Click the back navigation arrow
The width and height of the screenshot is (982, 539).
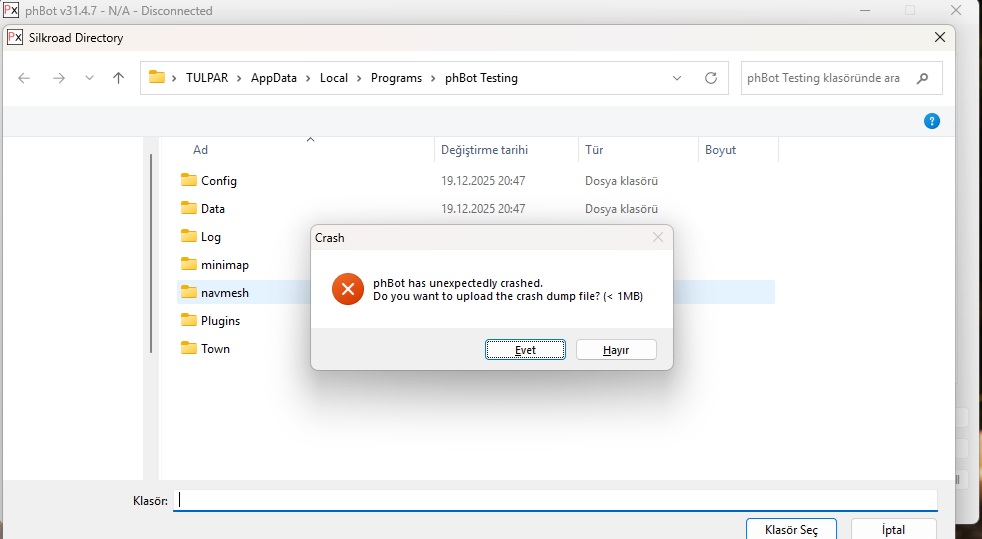click(25, 78)
